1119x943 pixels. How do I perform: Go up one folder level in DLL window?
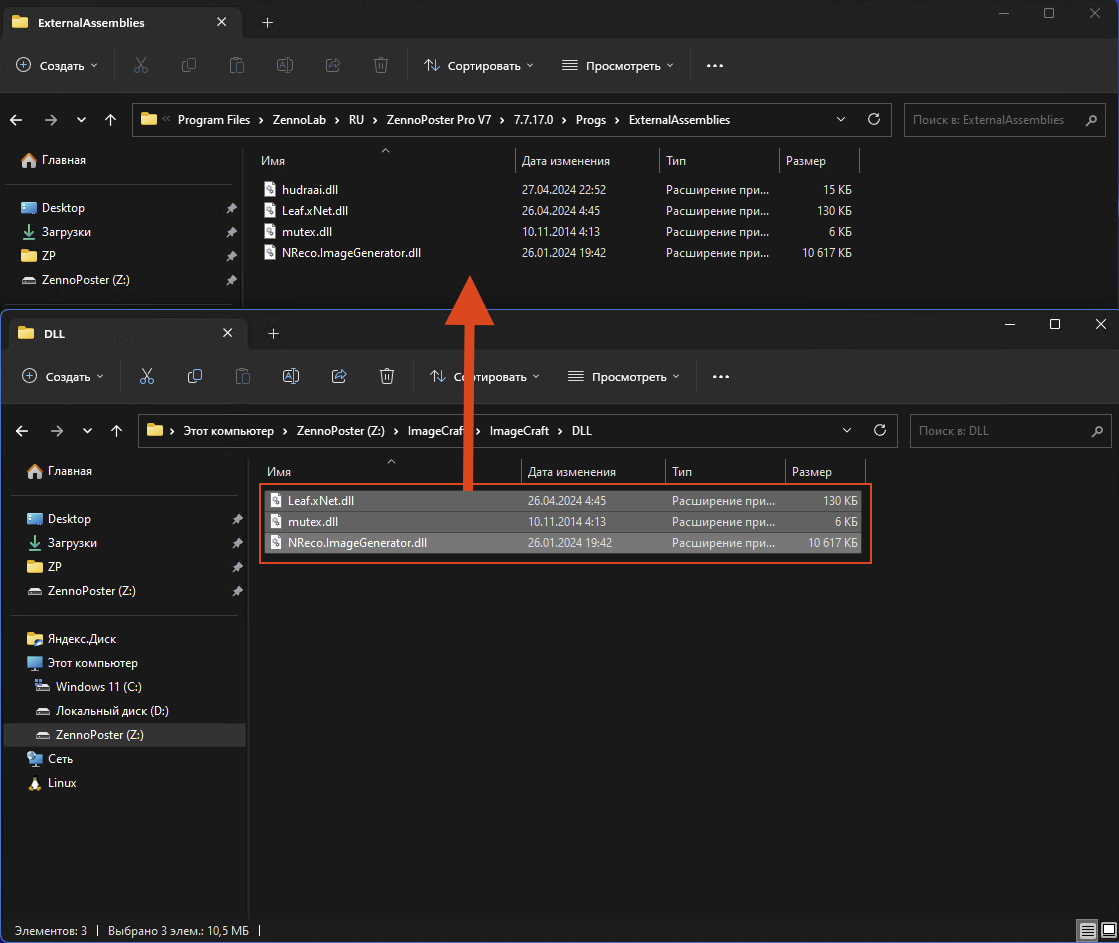coord(117,431)
